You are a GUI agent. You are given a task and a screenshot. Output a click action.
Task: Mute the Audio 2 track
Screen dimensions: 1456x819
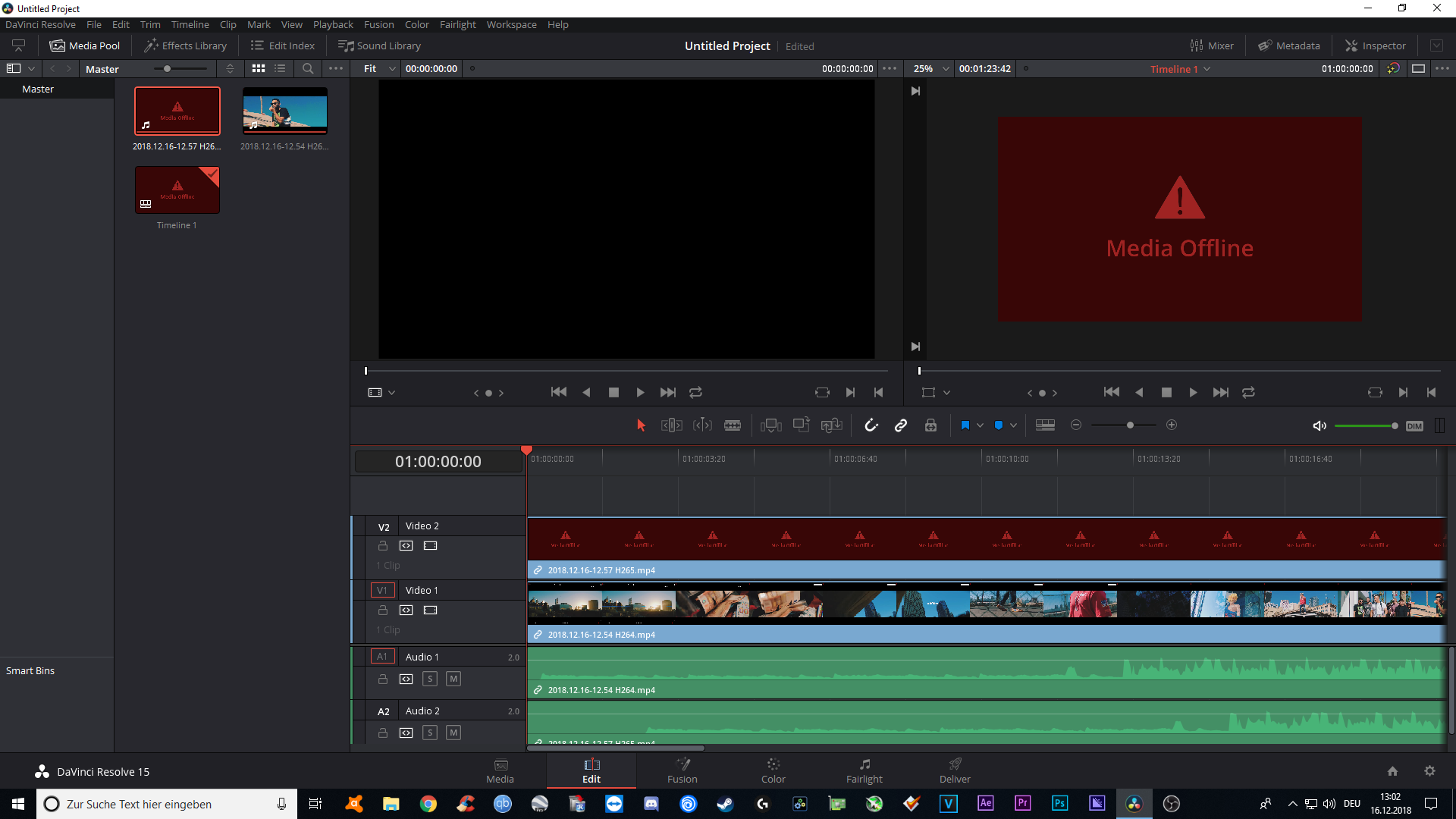click(x=453, y=733)
